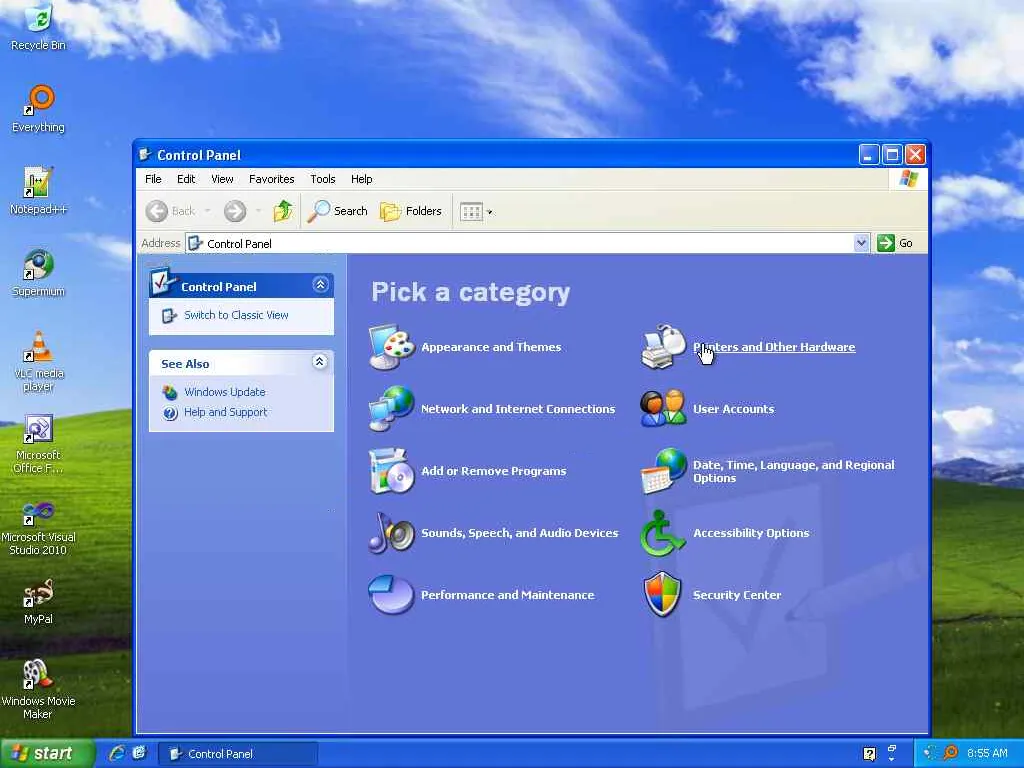The image size is (1024, 768).
Task: Open the Address bar dropdown arrow
Action: [x=861, y=243]
